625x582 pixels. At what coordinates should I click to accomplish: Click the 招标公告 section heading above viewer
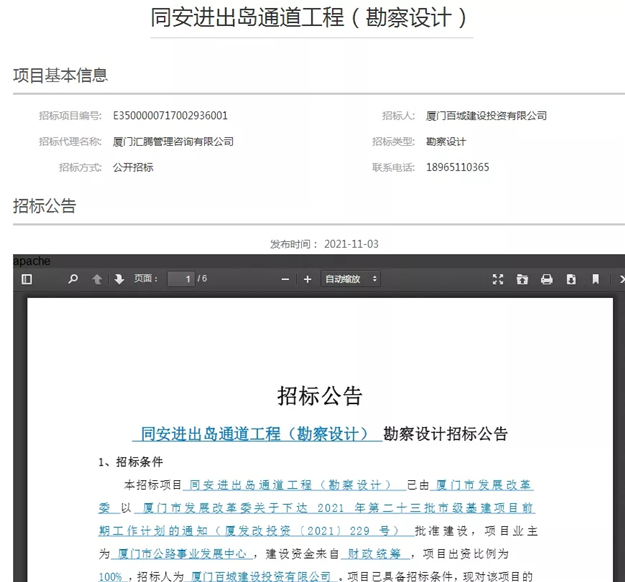pos(44,206)
